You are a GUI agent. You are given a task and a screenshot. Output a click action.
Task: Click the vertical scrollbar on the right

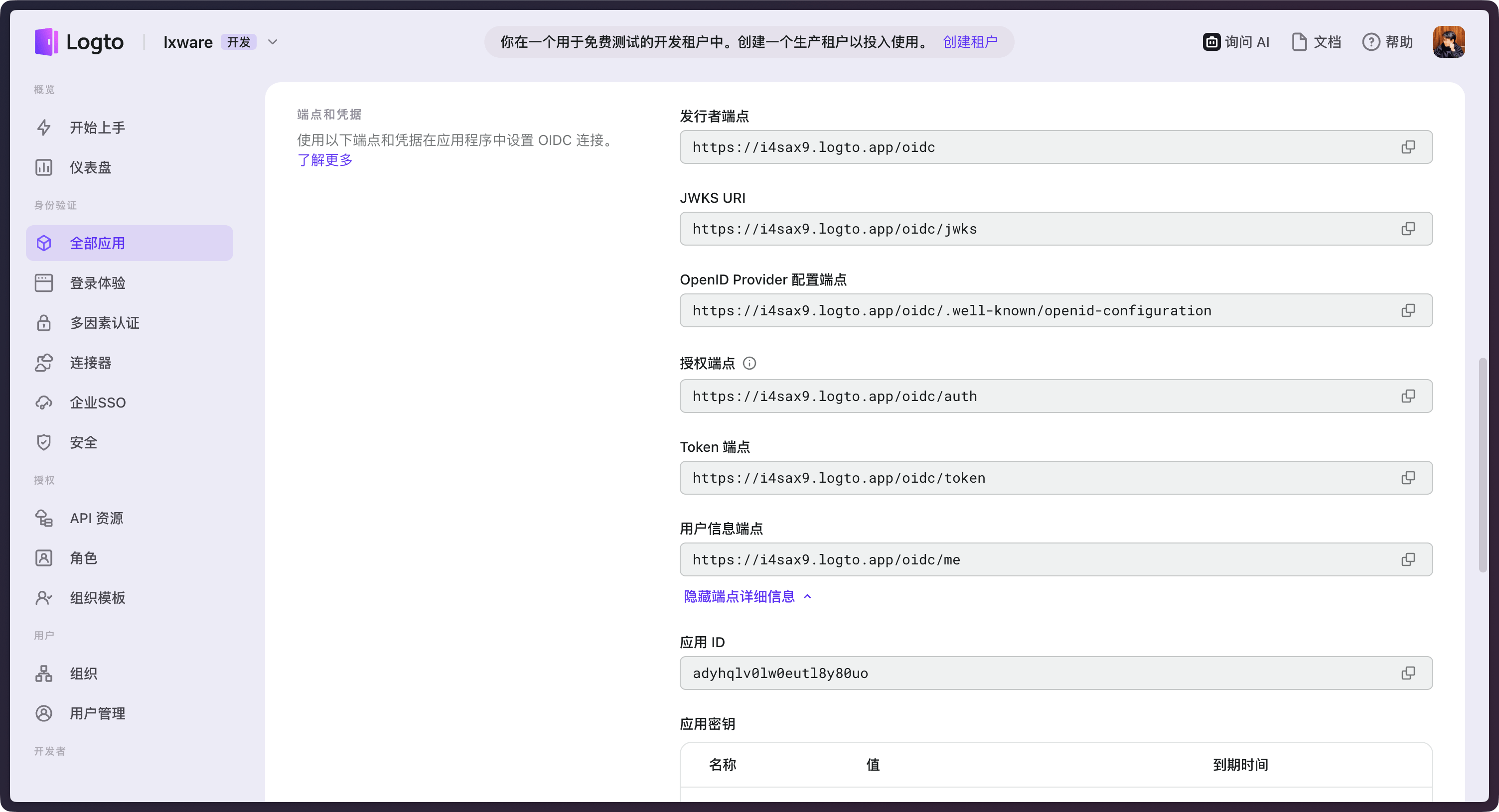tap(1483, 465)
